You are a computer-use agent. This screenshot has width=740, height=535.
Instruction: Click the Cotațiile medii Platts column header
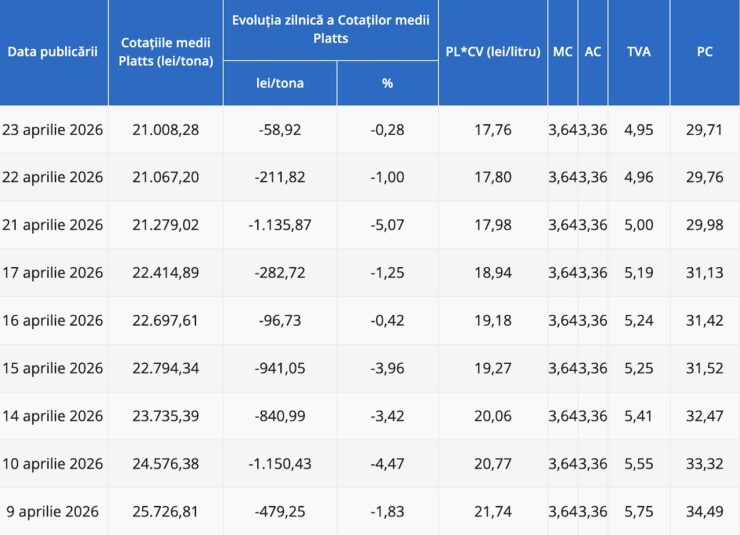165,52
